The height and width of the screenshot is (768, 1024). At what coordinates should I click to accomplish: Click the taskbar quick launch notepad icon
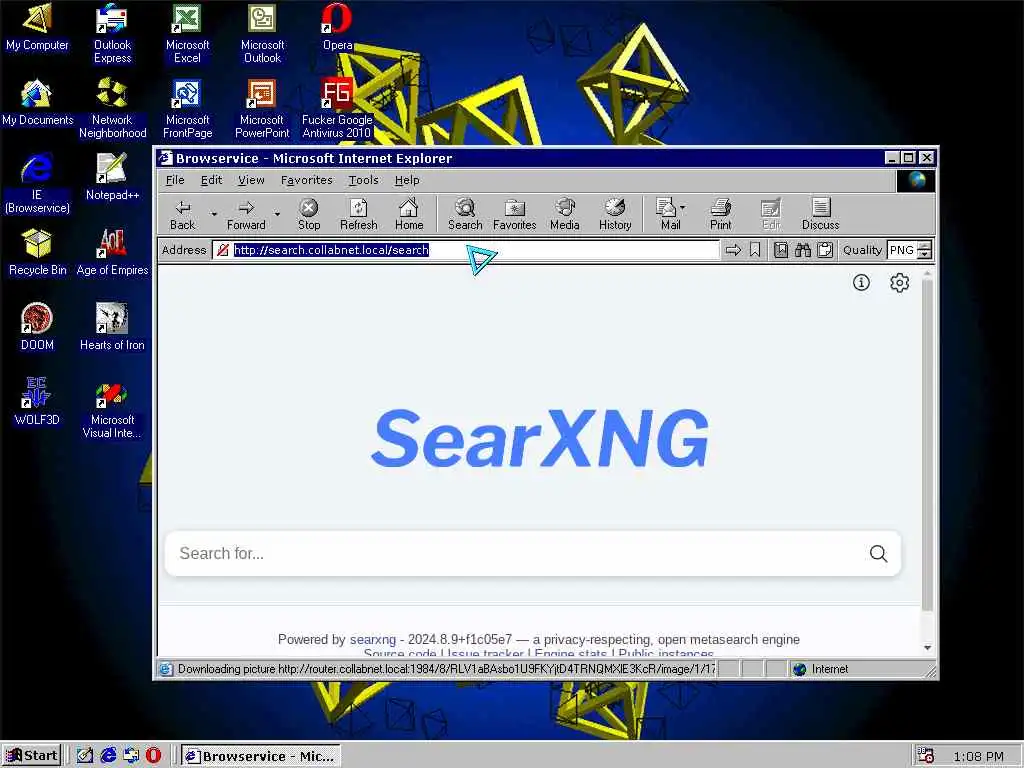point(85,756)
